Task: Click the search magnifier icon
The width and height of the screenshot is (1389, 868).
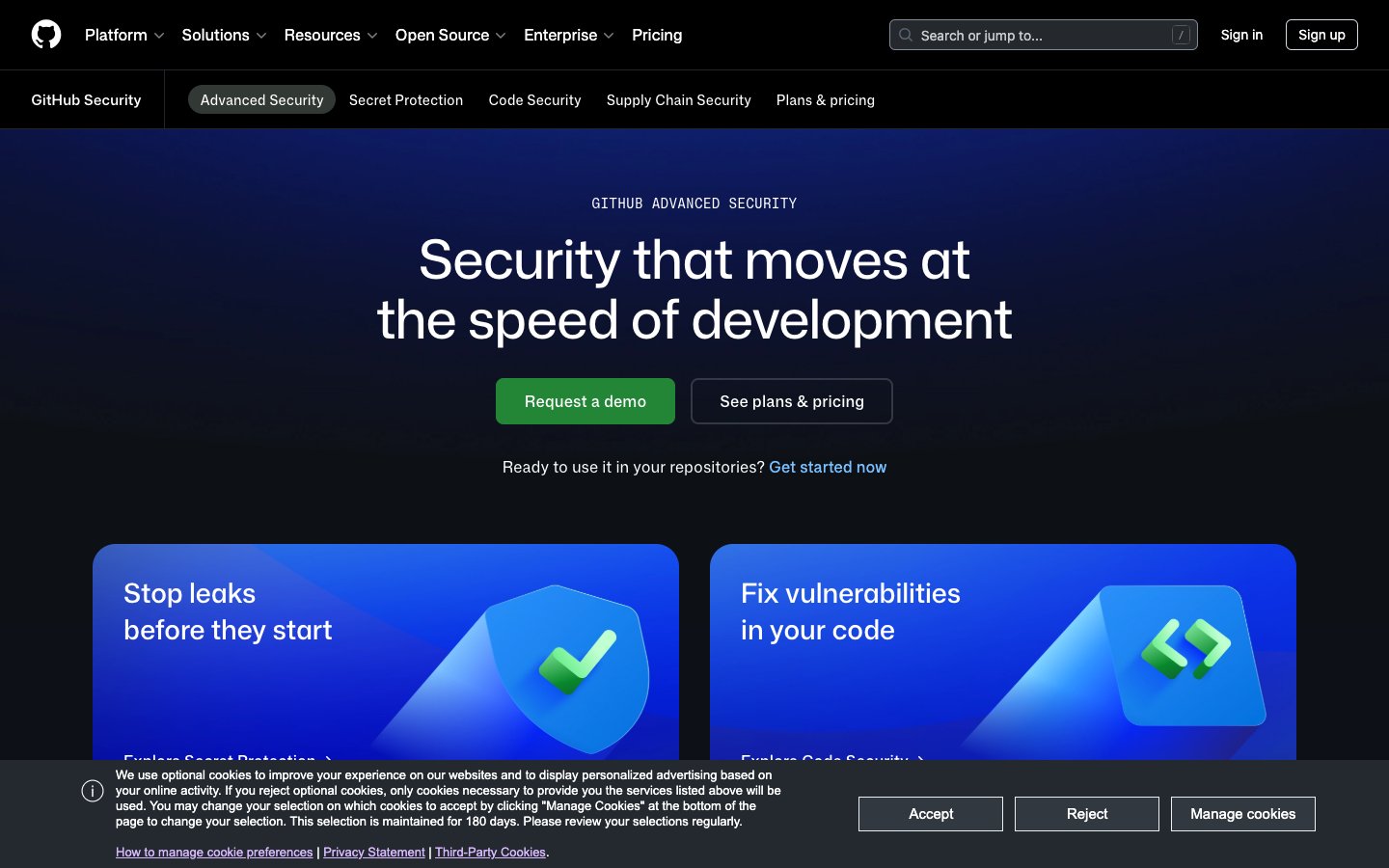Action: pos(906,35)
